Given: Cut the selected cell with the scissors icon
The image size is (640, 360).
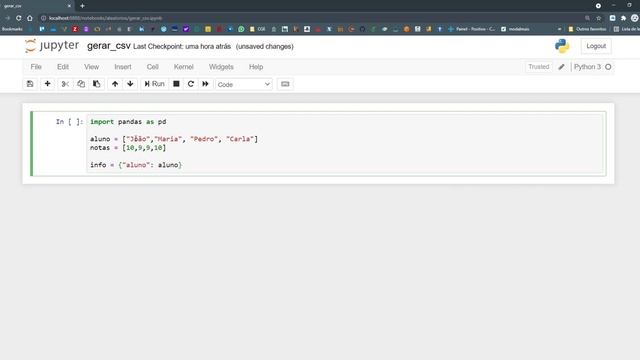Looking at the screenshot, I should pos(65,84).
